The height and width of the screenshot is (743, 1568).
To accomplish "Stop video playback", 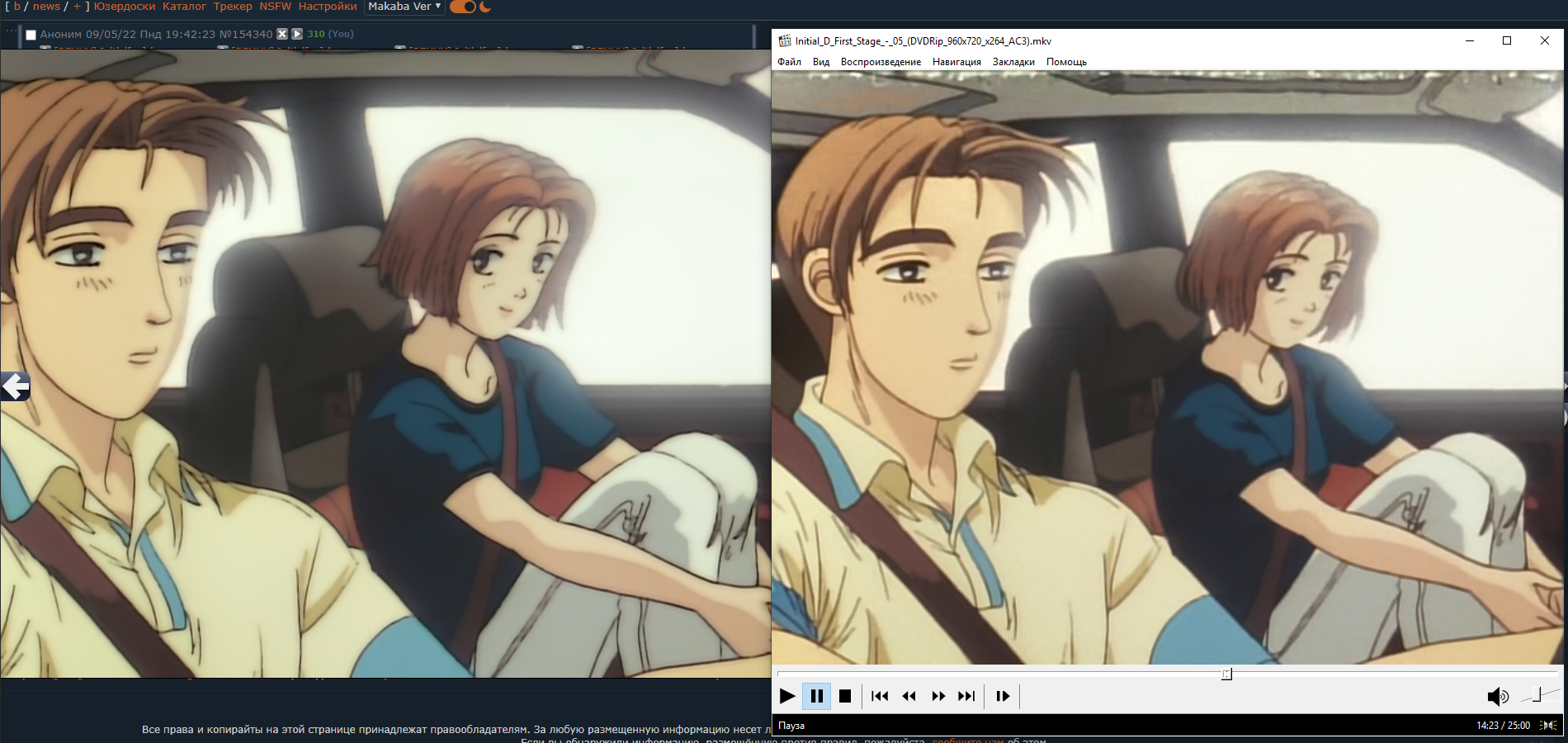I will [x=845, y=696].
